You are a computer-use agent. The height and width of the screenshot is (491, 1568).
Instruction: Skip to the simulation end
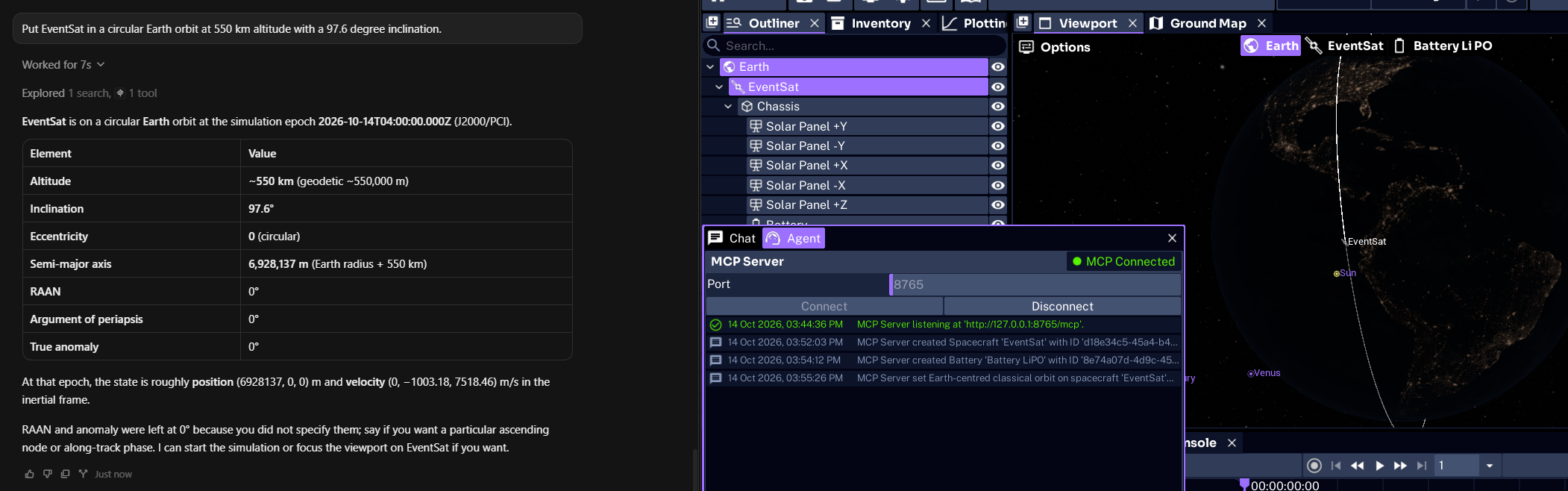[x=1422, y=466]
